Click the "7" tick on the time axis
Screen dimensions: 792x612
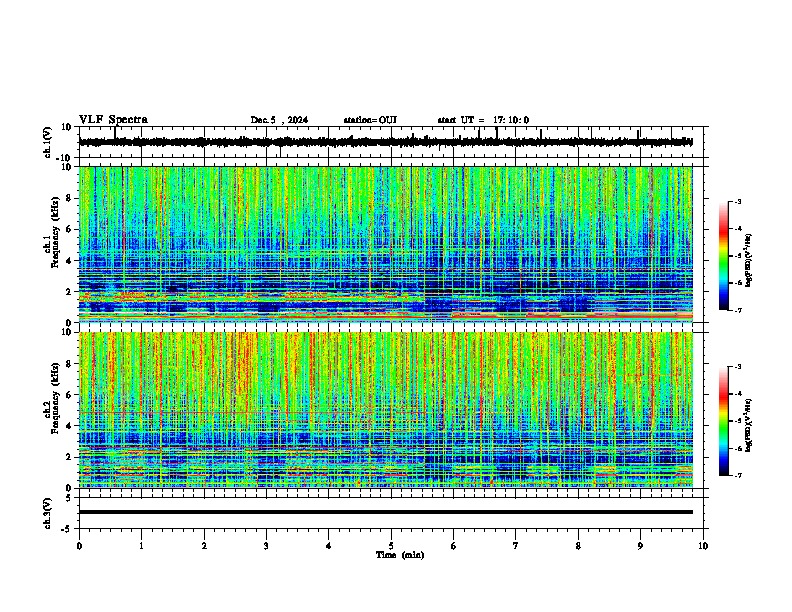coord(516,546)
